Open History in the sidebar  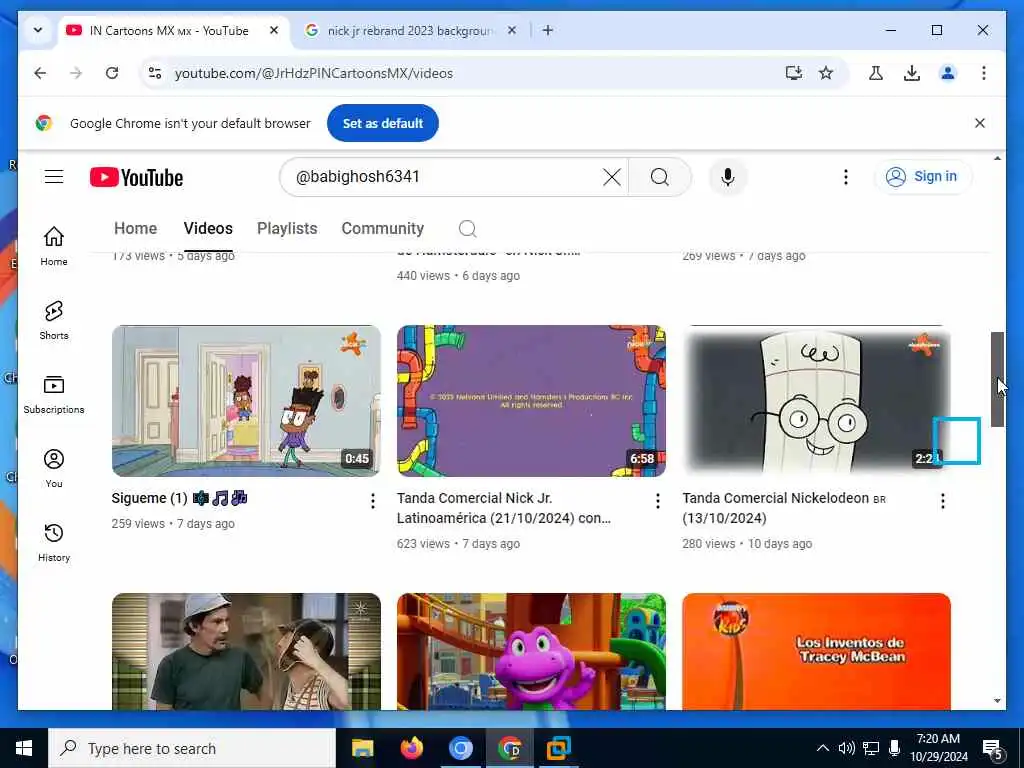(54, 543)
